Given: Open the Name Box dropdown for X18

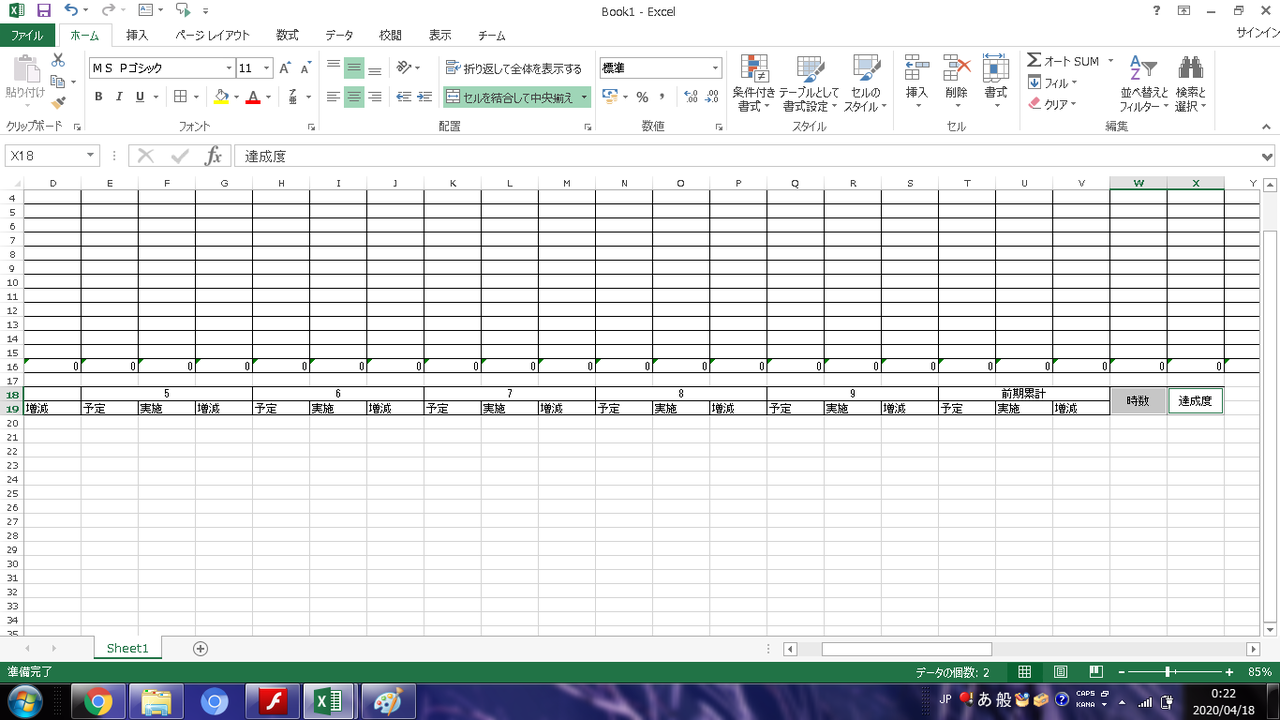Looking at the screenshot, I should point(91,156).
